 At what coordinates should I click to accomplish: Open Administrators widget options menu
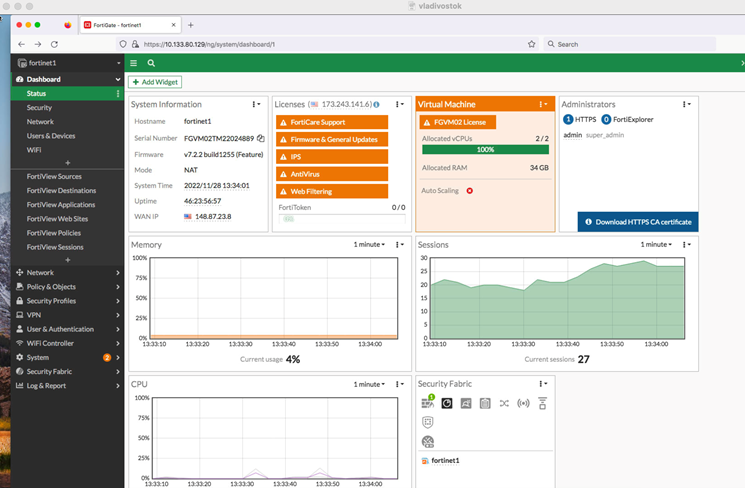(687, 104)
